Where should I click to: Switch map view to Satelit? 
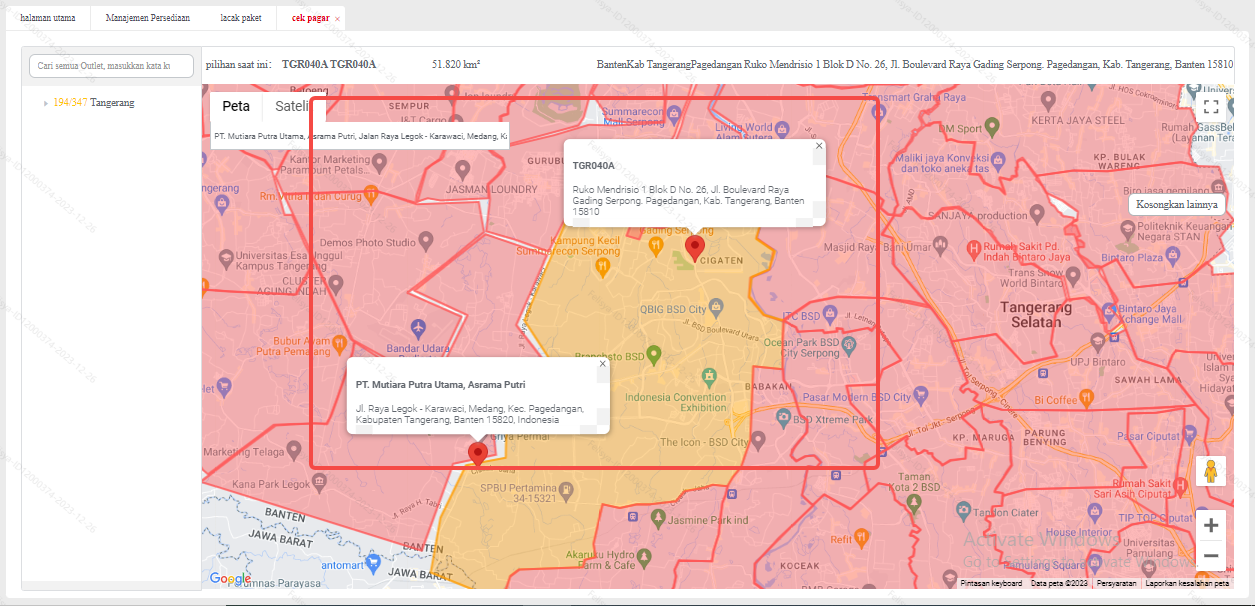click(293, 106)
